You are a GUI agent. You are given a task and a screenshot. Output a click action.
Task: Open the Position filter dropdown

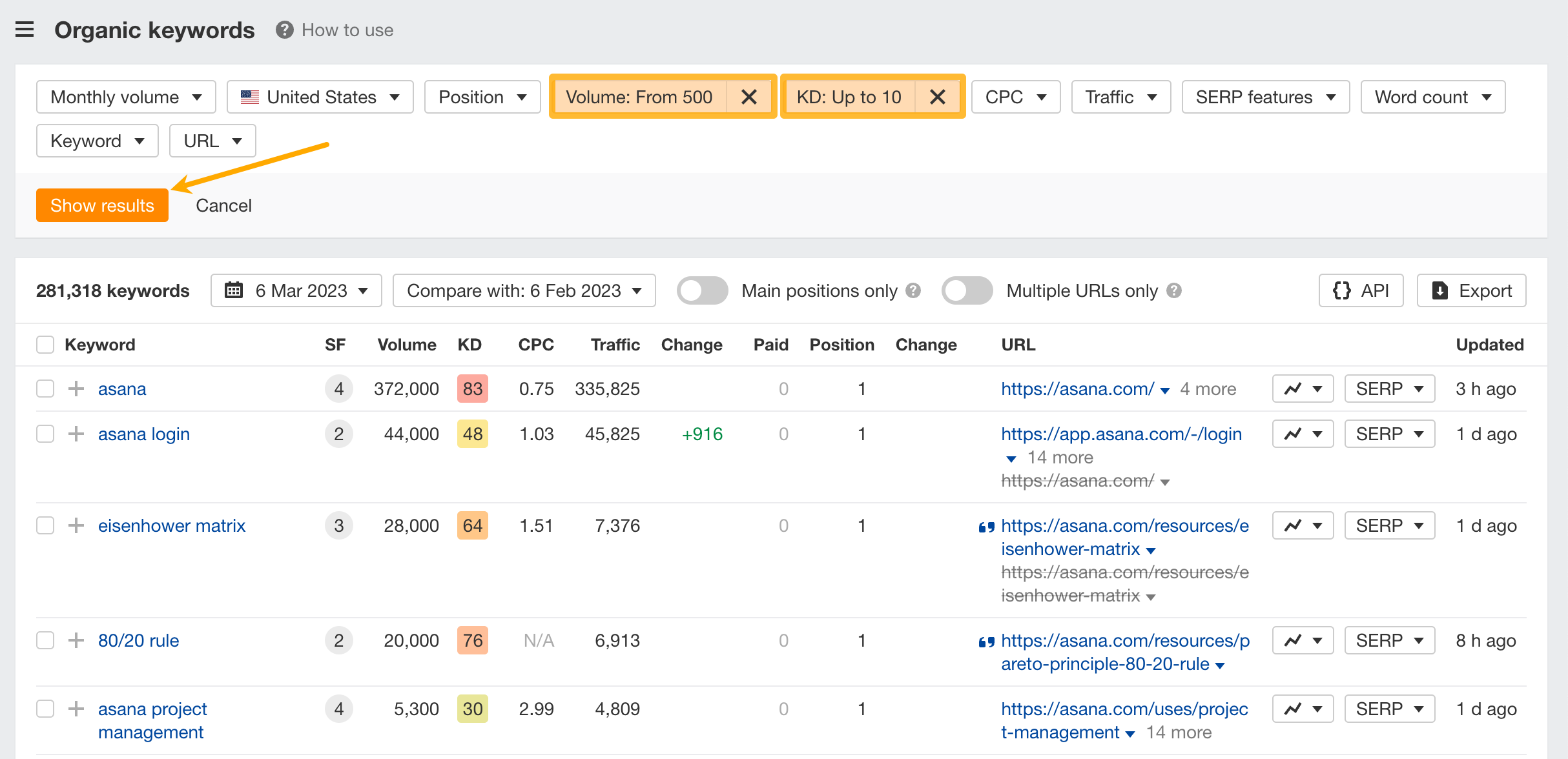pos(482,97)
